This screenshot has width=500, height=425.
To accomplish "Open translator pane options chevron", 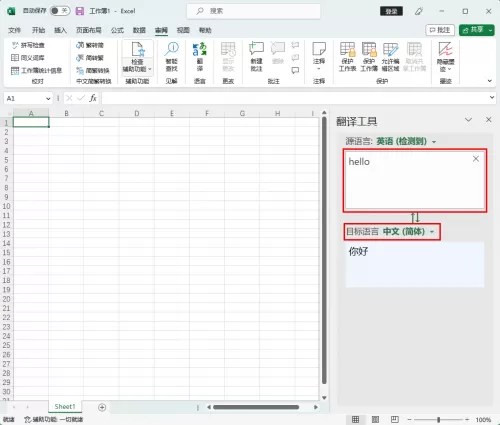I will (468, 120).
